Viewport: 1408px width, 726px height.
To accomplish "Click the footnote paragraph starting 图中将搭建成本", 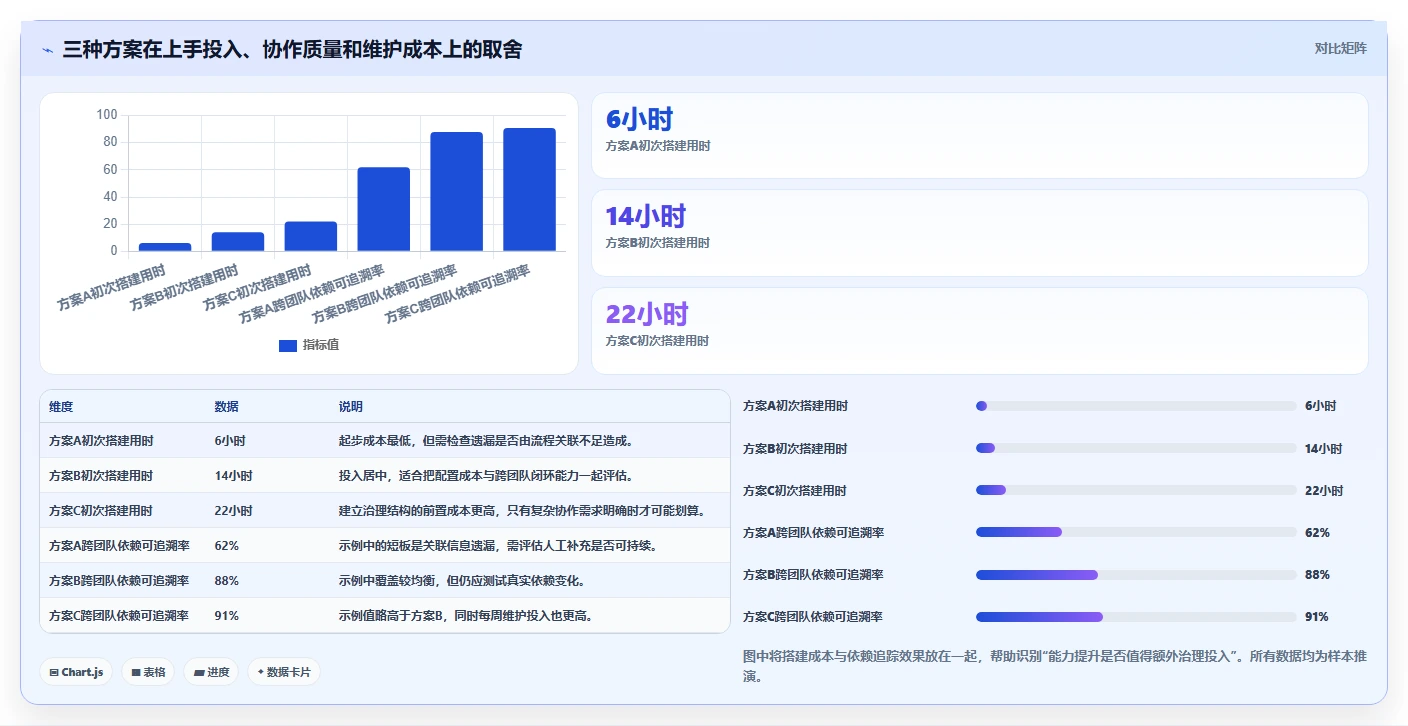I will click(1055, 666).
